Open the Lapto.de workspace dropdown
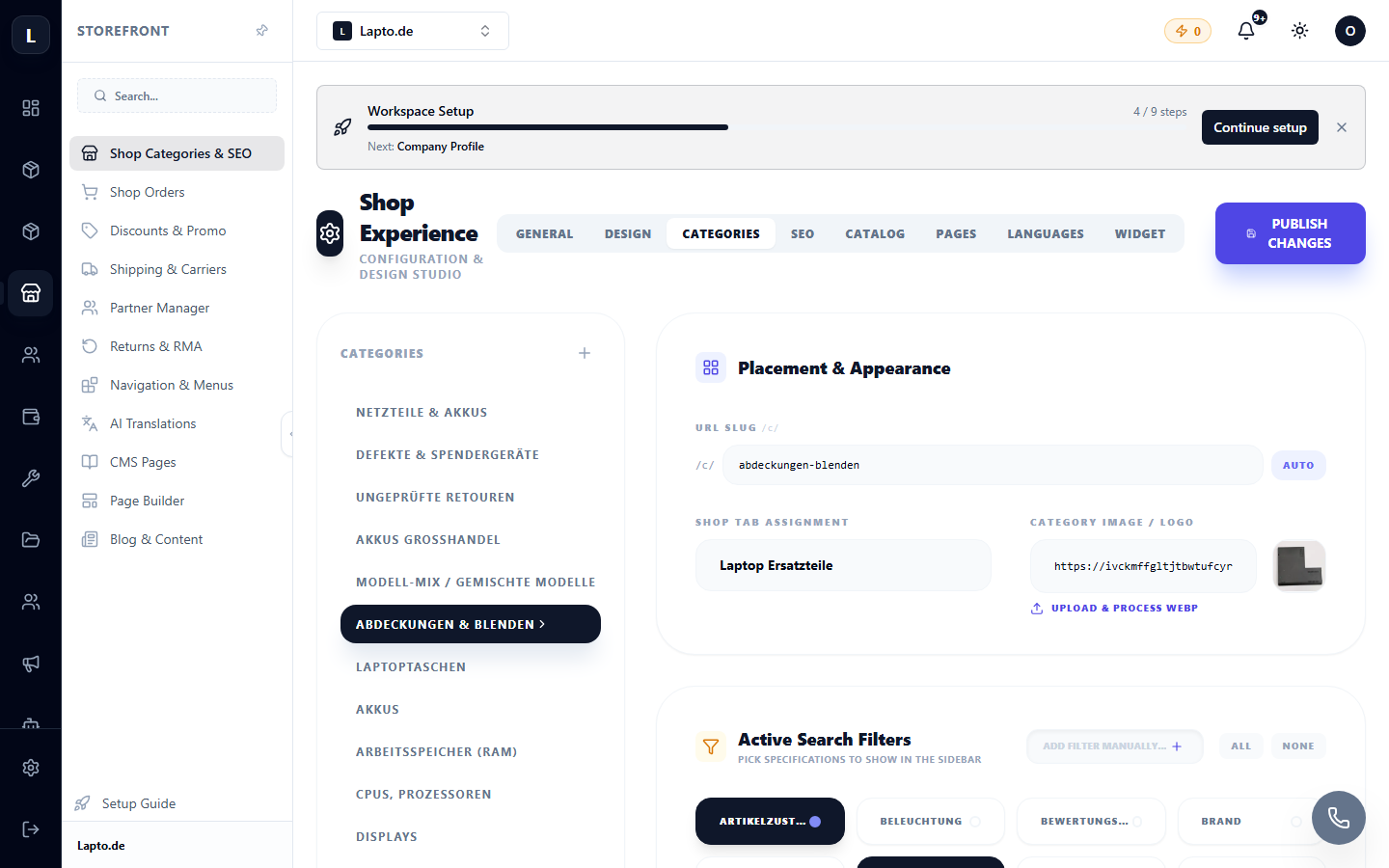The image size is (1389, 868). pyautogui.click(x=413, y=31)
